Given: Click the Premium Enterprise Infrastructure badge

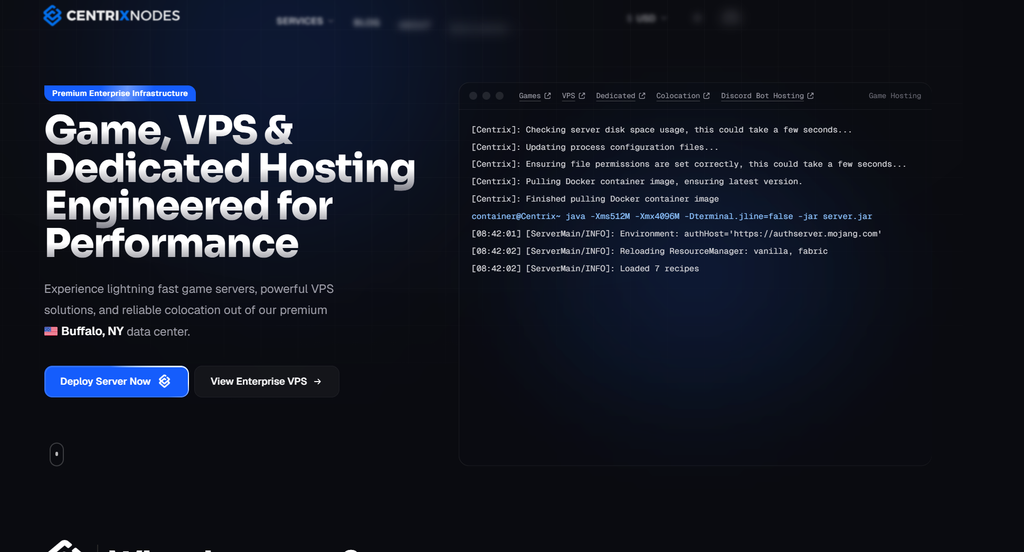Looking at the screenshot, I should click(x=120, y=93).
